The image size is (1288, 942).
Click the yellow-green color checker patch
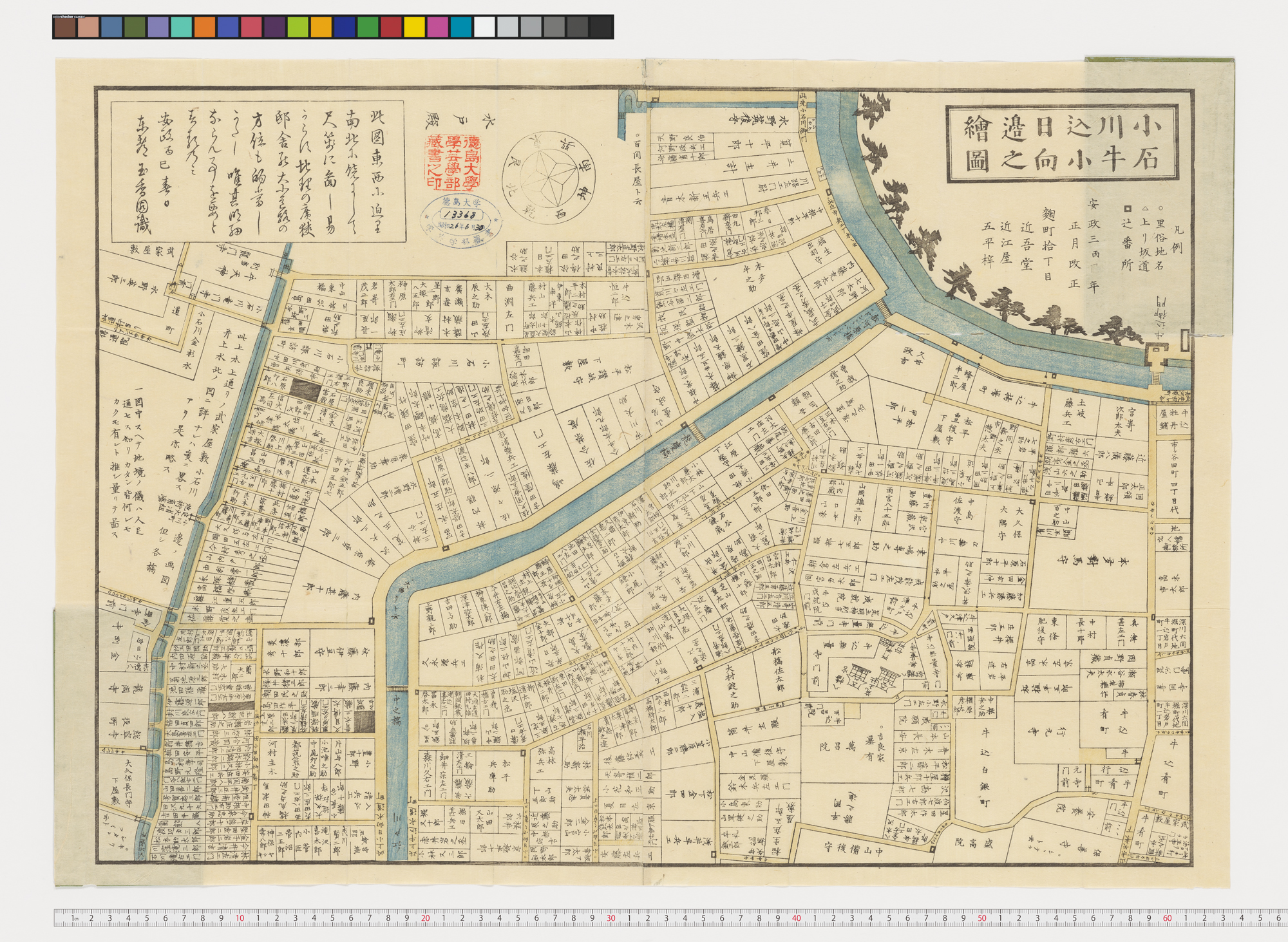[298, 27]
